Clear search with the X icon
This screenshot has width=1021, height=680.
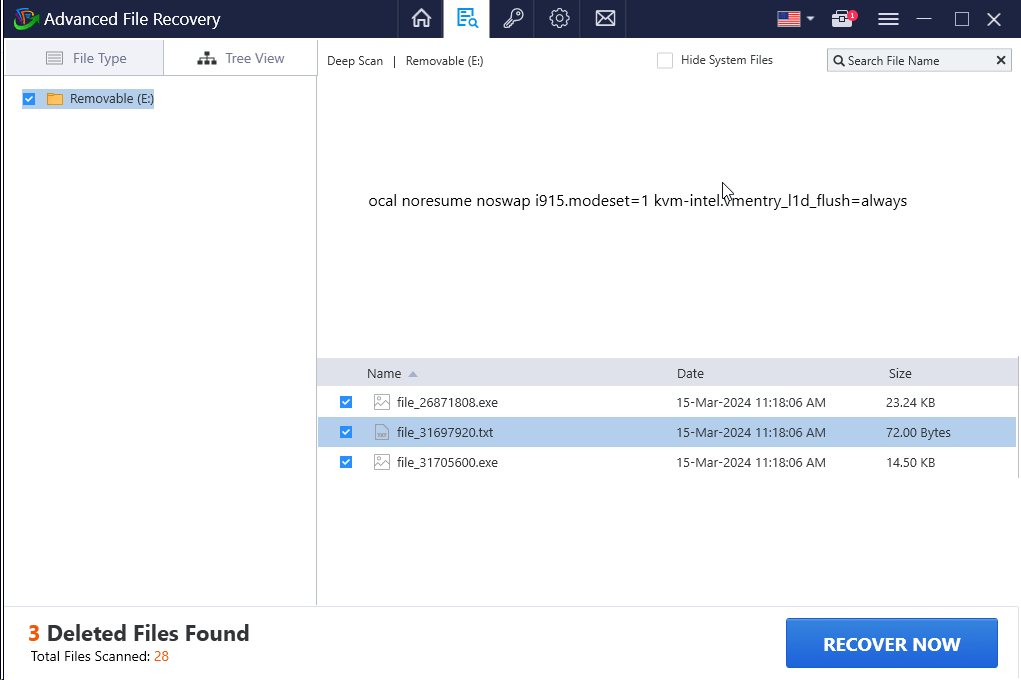tap(1001, 61)
